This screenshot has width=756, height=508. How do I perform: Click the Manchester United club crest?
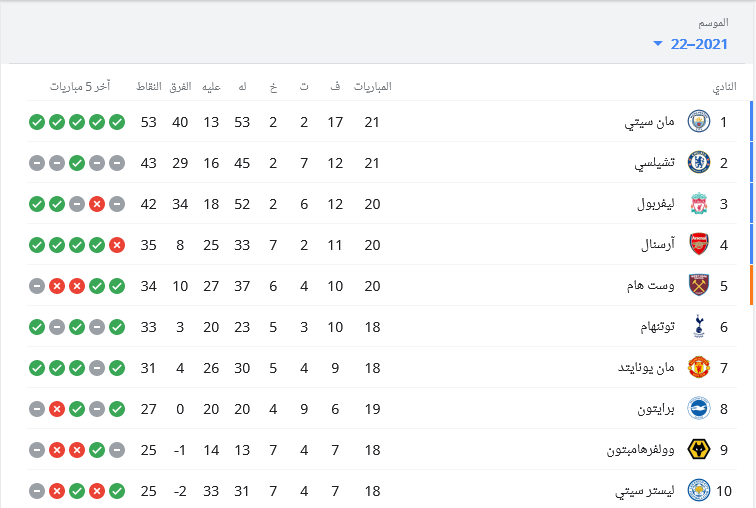(698, 368)
